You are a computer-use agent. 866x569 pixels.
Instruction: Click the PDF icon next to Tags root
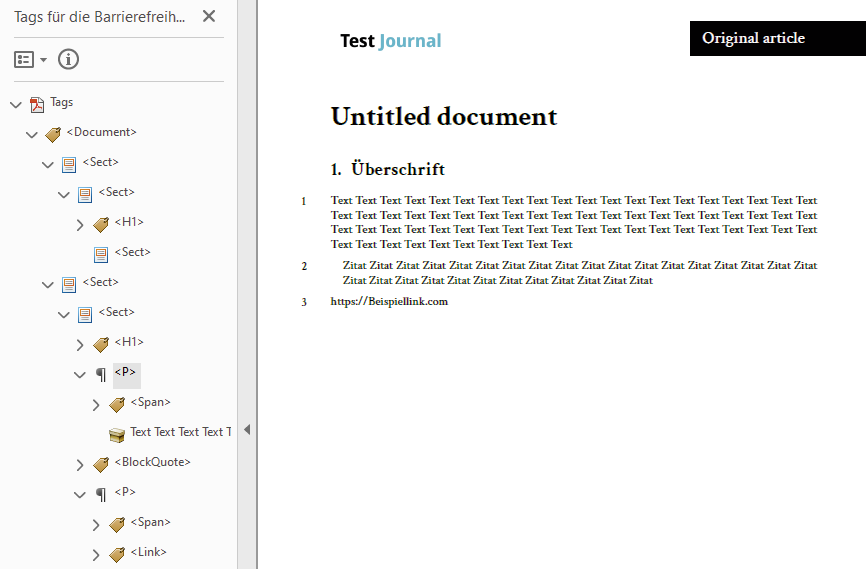[x=37, y=104]
